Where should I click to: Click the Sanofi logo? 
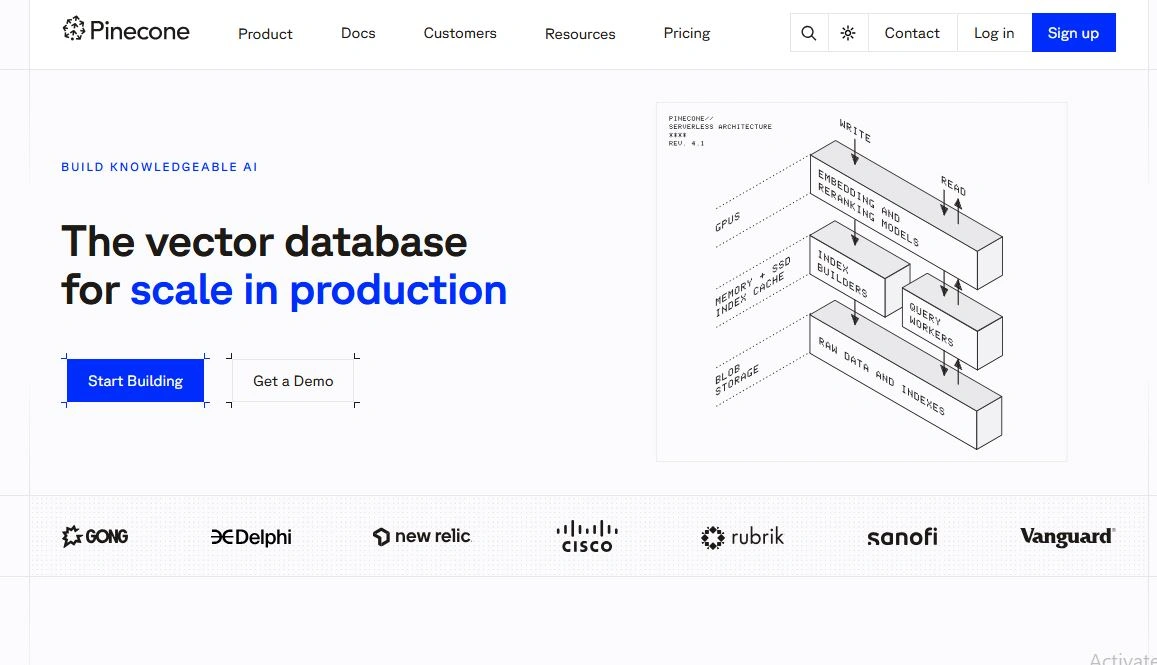click(x=902, y=537)
